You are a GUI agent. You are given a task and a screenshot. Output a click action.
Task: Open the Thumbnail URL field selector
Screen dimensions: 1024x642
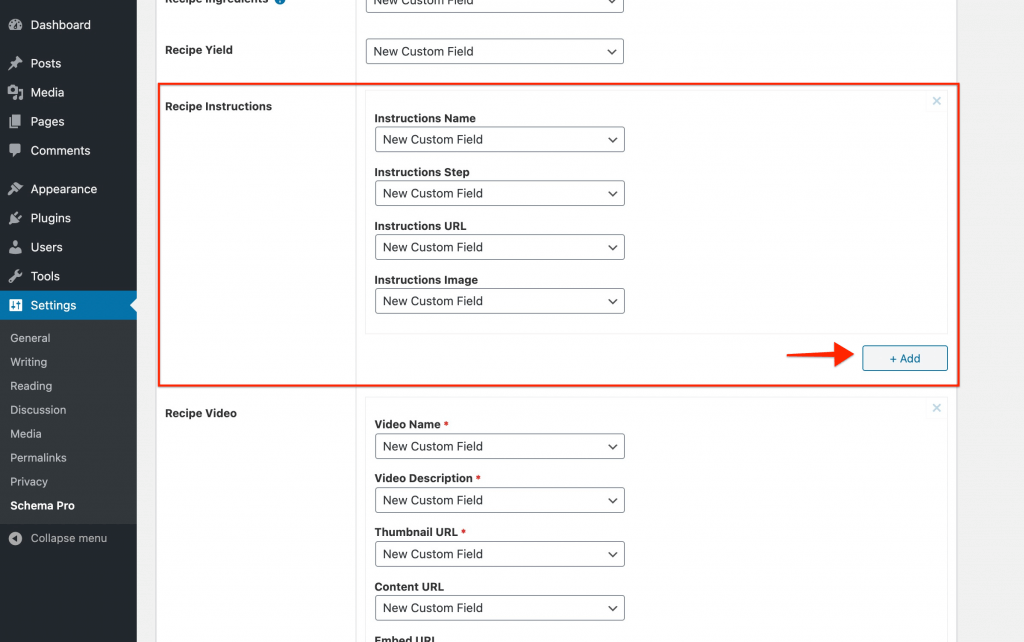pyautogui.click(x=499, y=554)
